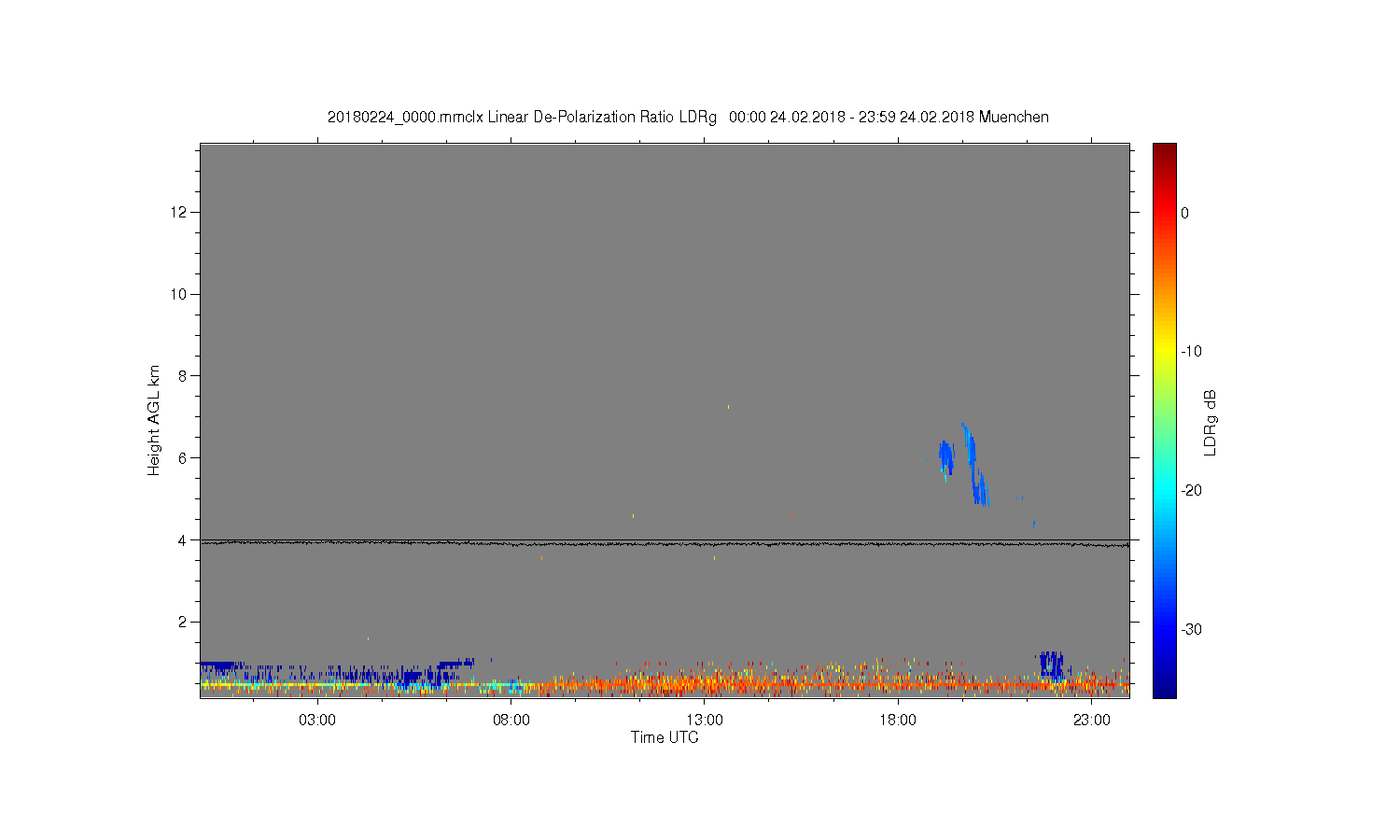
Task: Click the colorbar label '-10'
Action: coord(1191,352)
